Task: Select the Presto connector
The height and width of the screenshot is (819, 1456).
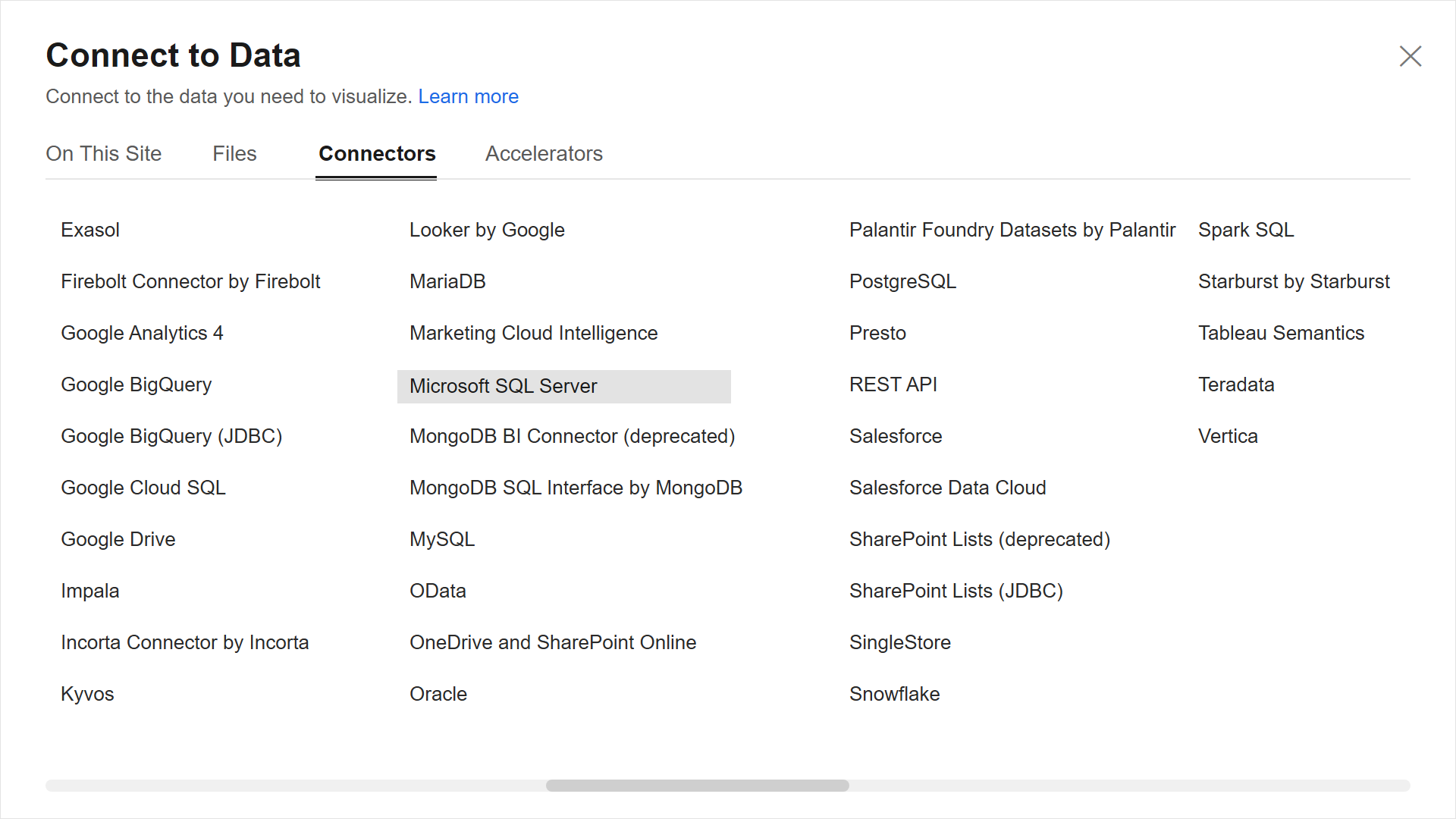Action: click(877, 333)
